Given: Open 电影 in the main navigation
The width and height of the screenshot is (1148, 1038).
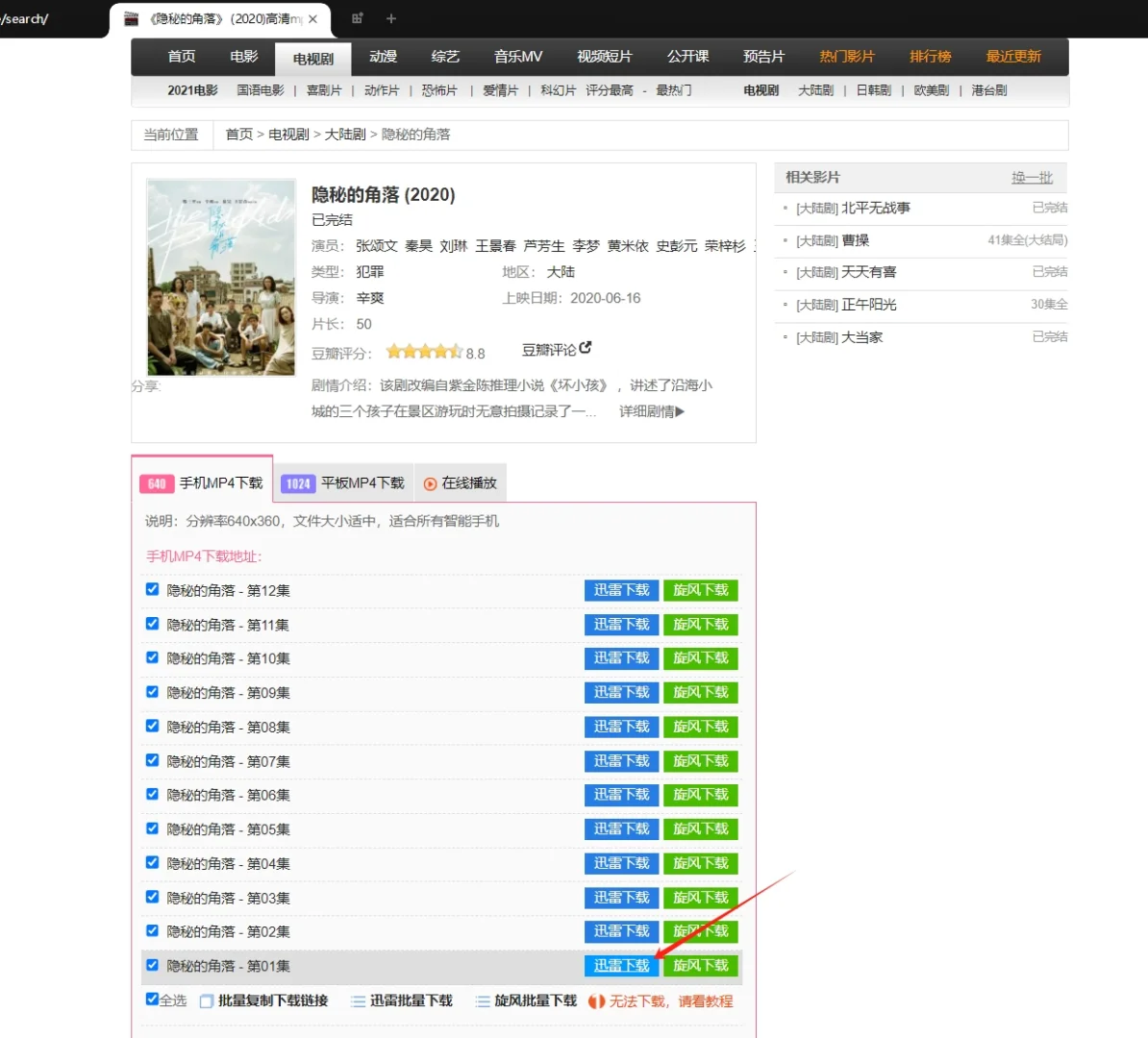Looking at the screenshot, I should coord(244,57).
